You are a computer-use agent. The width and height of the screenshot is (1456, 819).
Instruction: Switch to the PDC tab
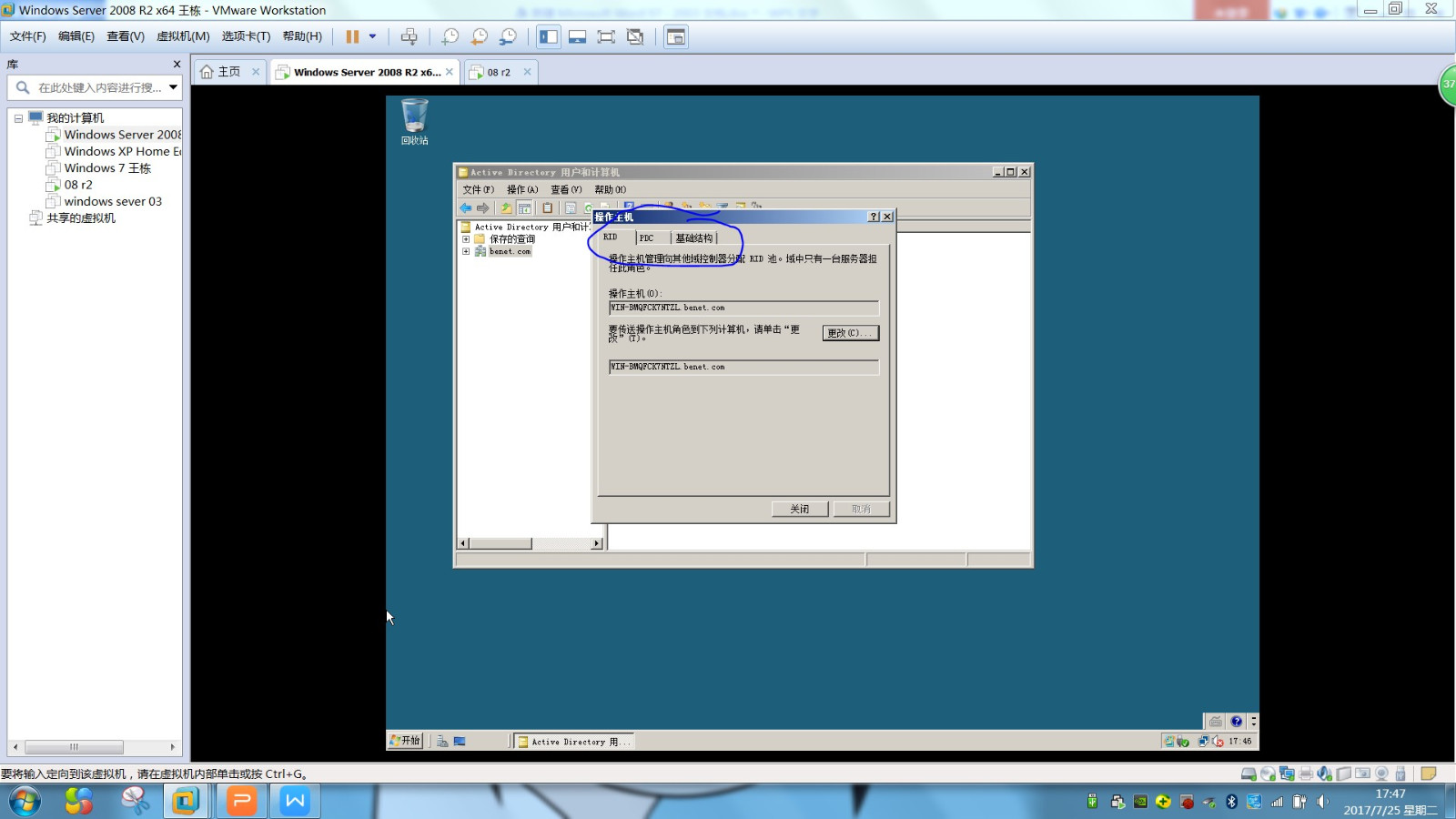(x=646, y=238)
